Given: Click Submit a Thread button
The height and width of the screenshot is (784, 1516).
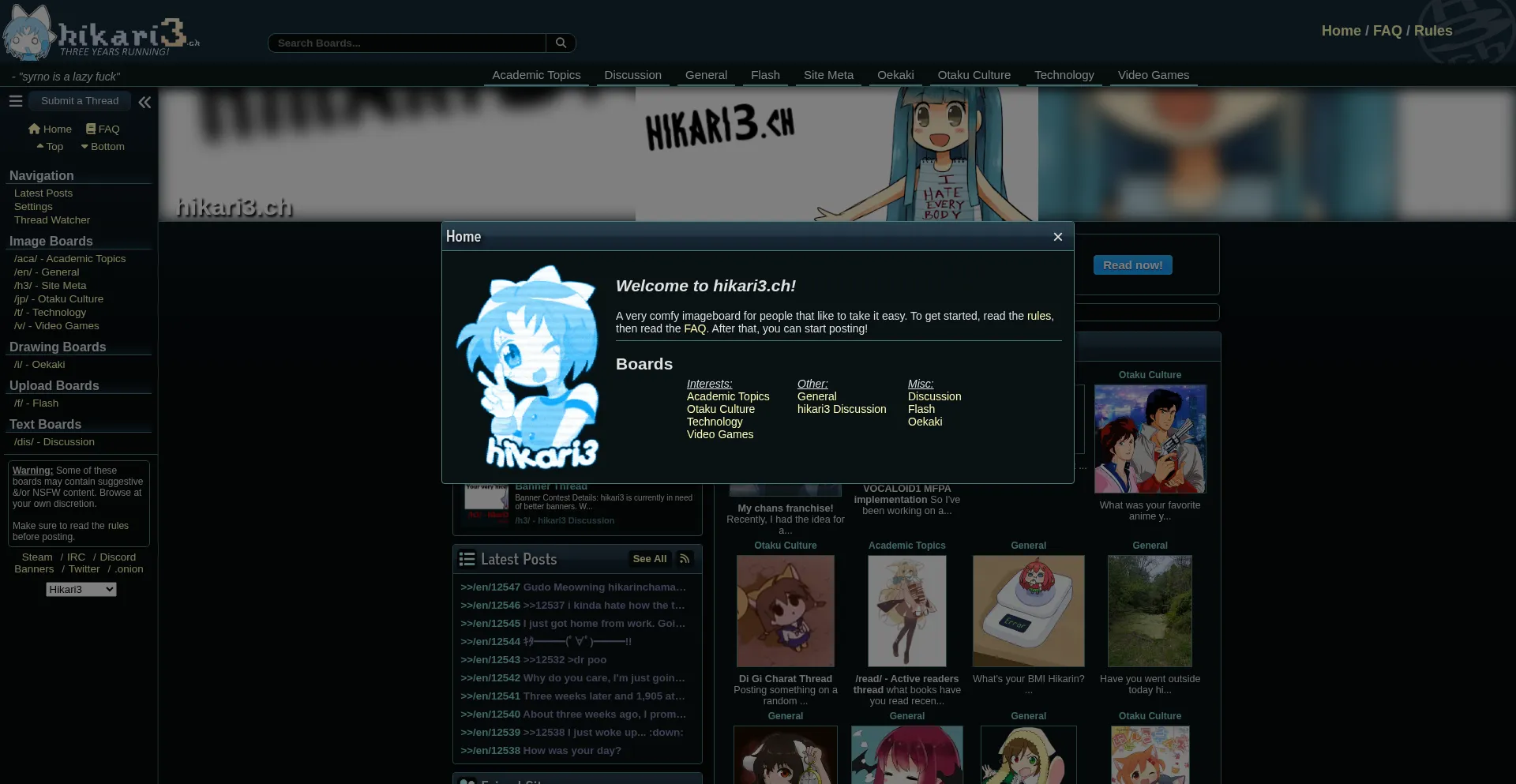Looking at the screenshot, I should click(80, 101).
